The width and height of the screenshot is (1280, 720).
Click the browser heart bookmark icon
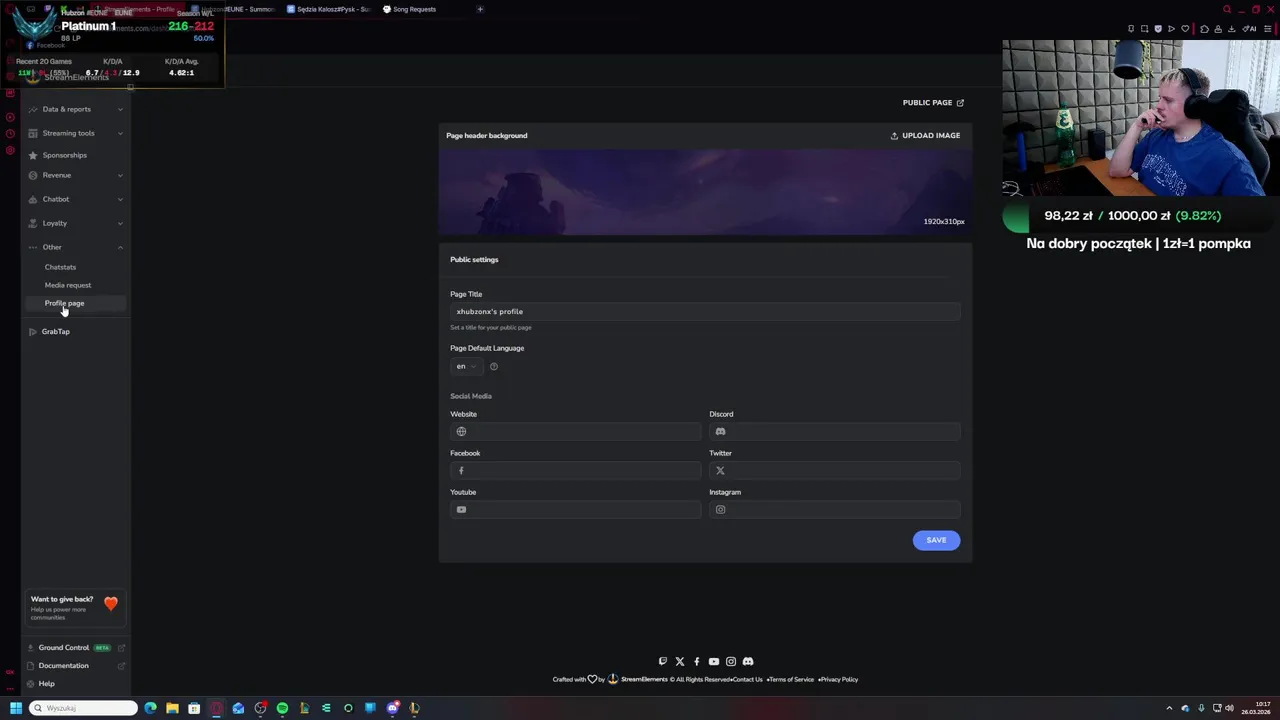tap(1186, 29)
